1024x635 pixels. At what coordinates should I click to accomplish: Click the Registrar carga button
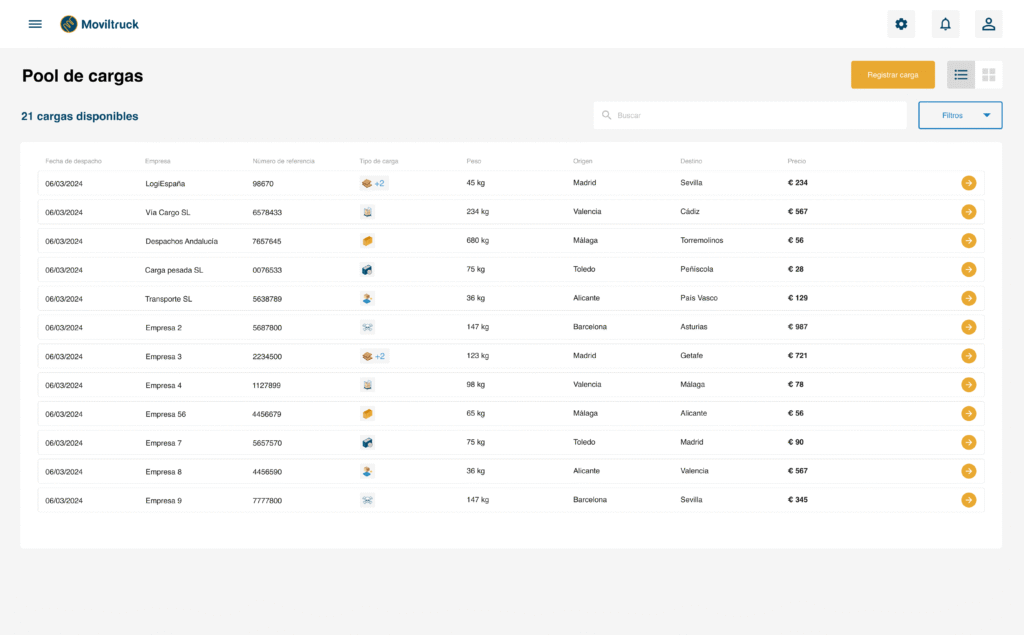[x=892, y=75]
